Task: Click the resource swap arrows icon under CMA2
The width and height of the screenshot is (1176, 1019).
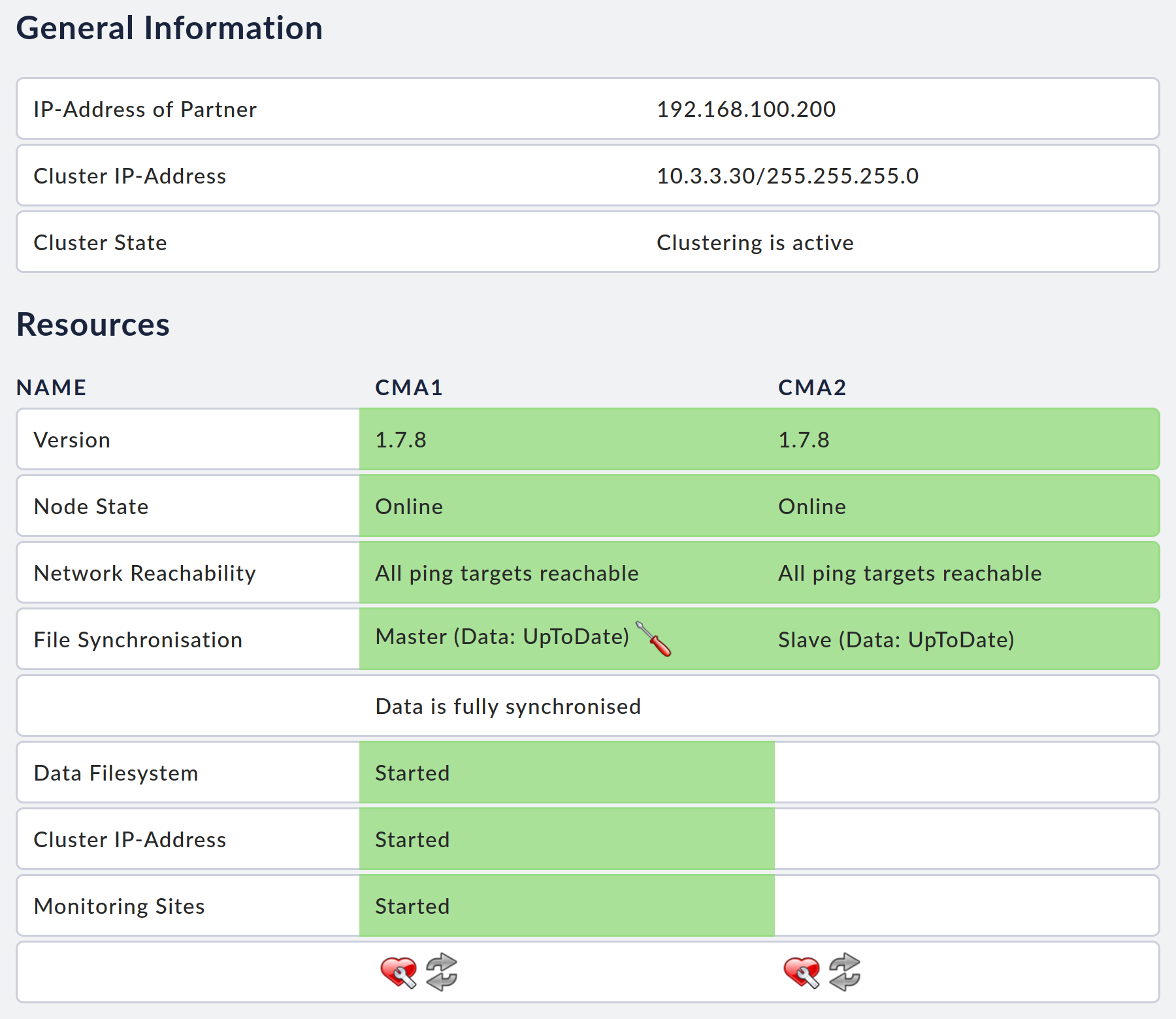Action: tap(844, 972)
